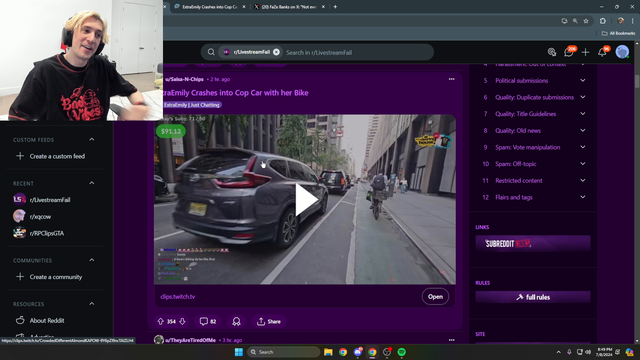This screenshot has width=640, height=360.
Task: Downvote the ExtraEmily crash post
Action: point(182,322)
